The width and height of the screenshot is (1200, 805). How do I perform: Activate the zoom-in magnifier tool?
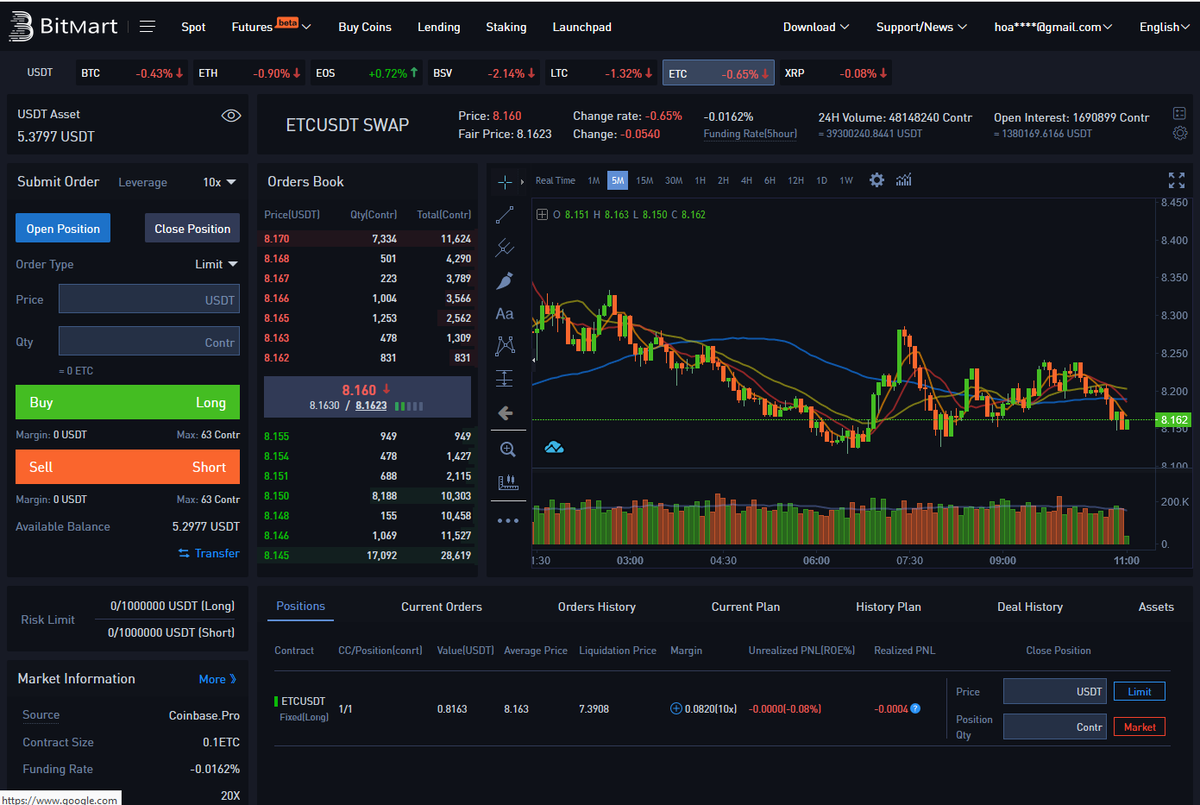507,450
